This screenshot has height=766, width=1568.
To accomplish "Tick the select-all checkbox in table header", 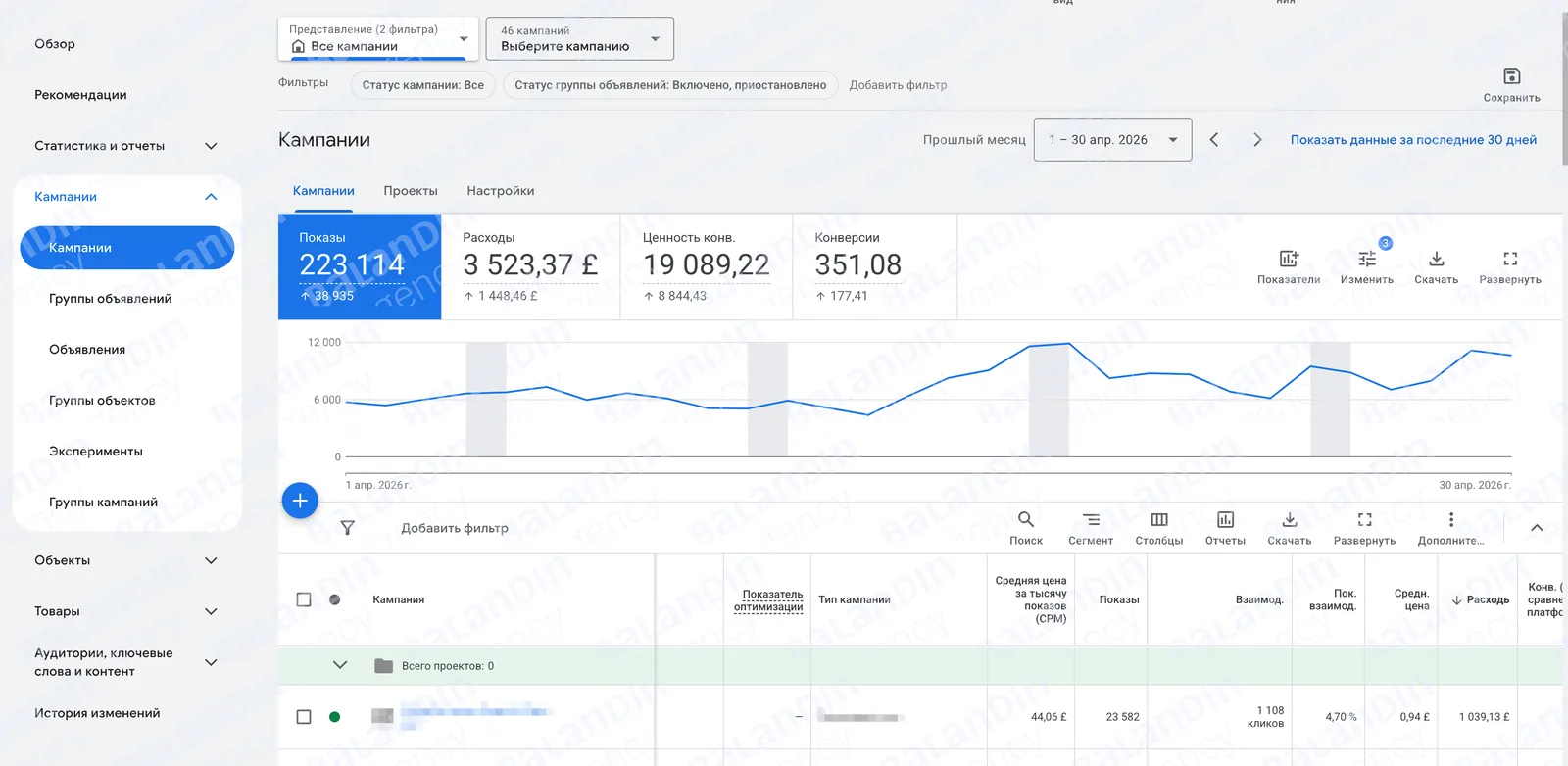I will (x=304, y=599).
